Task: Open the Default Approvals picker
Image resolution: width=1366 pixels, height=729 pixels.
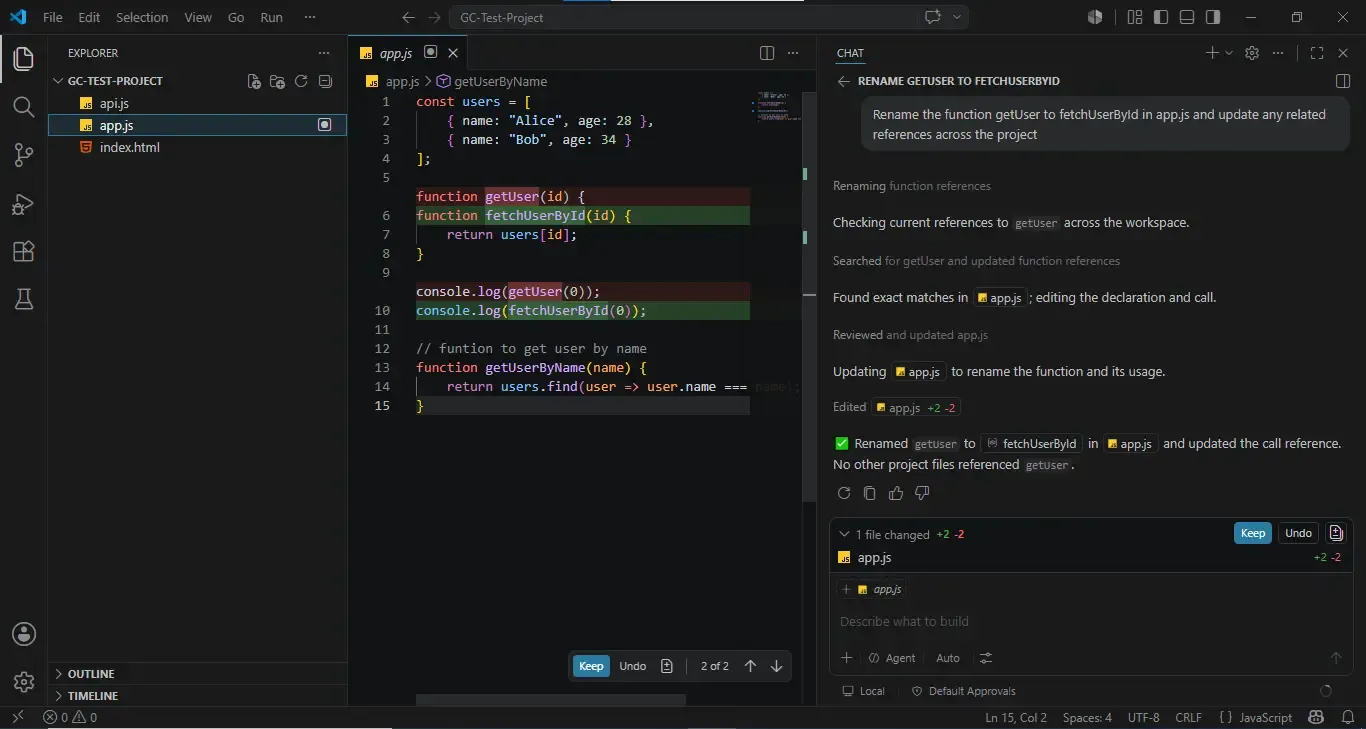Action: [x=964, y=691]
